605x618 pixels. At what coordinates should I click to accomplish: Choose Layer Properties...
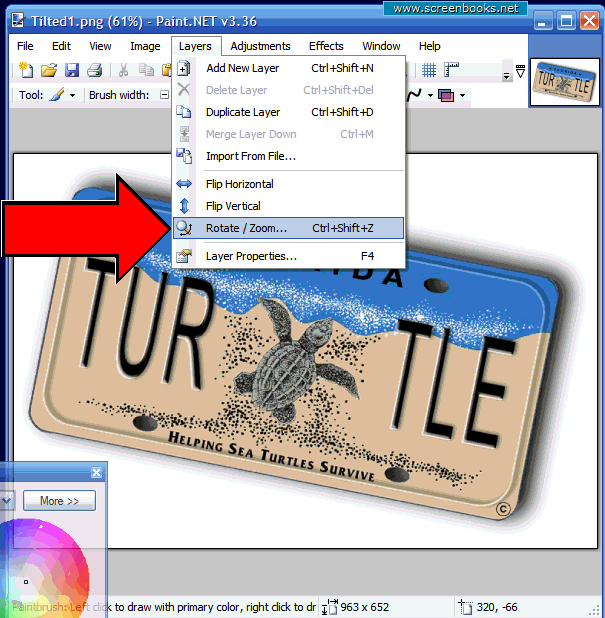pos(289,256)
